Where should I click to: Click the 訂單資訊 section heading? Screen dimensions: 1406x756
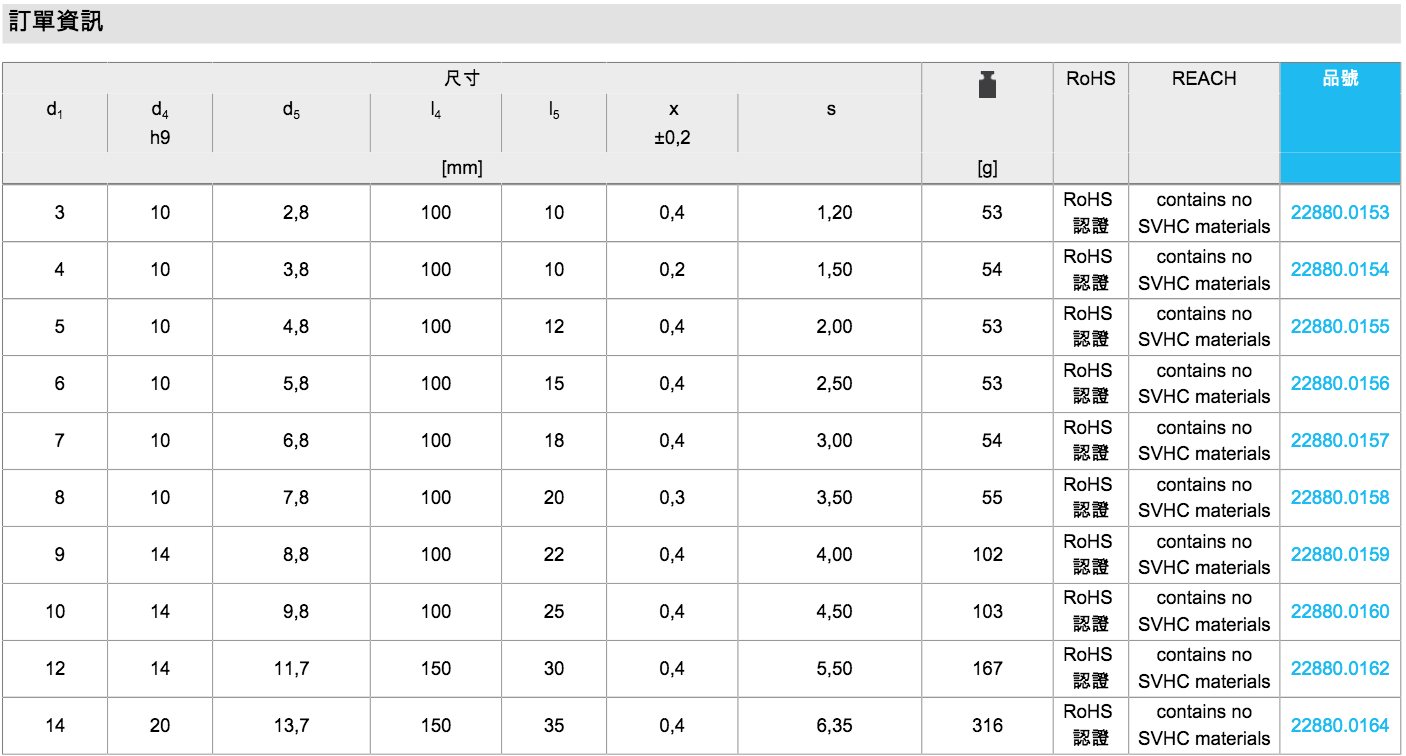pyautogui.click(x=56, y=22)
